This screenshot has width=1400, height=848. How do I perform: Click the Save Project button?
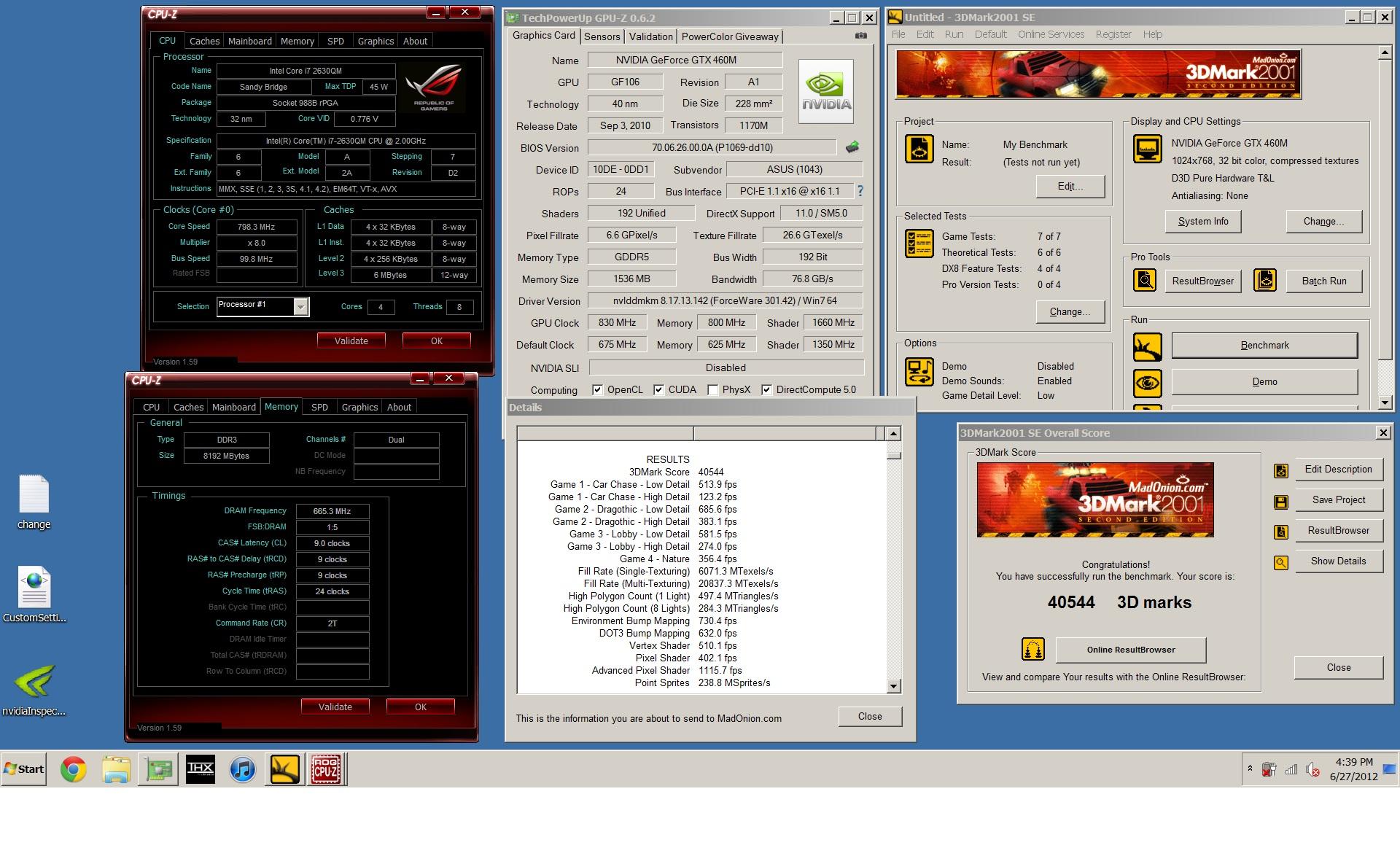pyautogui.click(x=1338, y=499)
